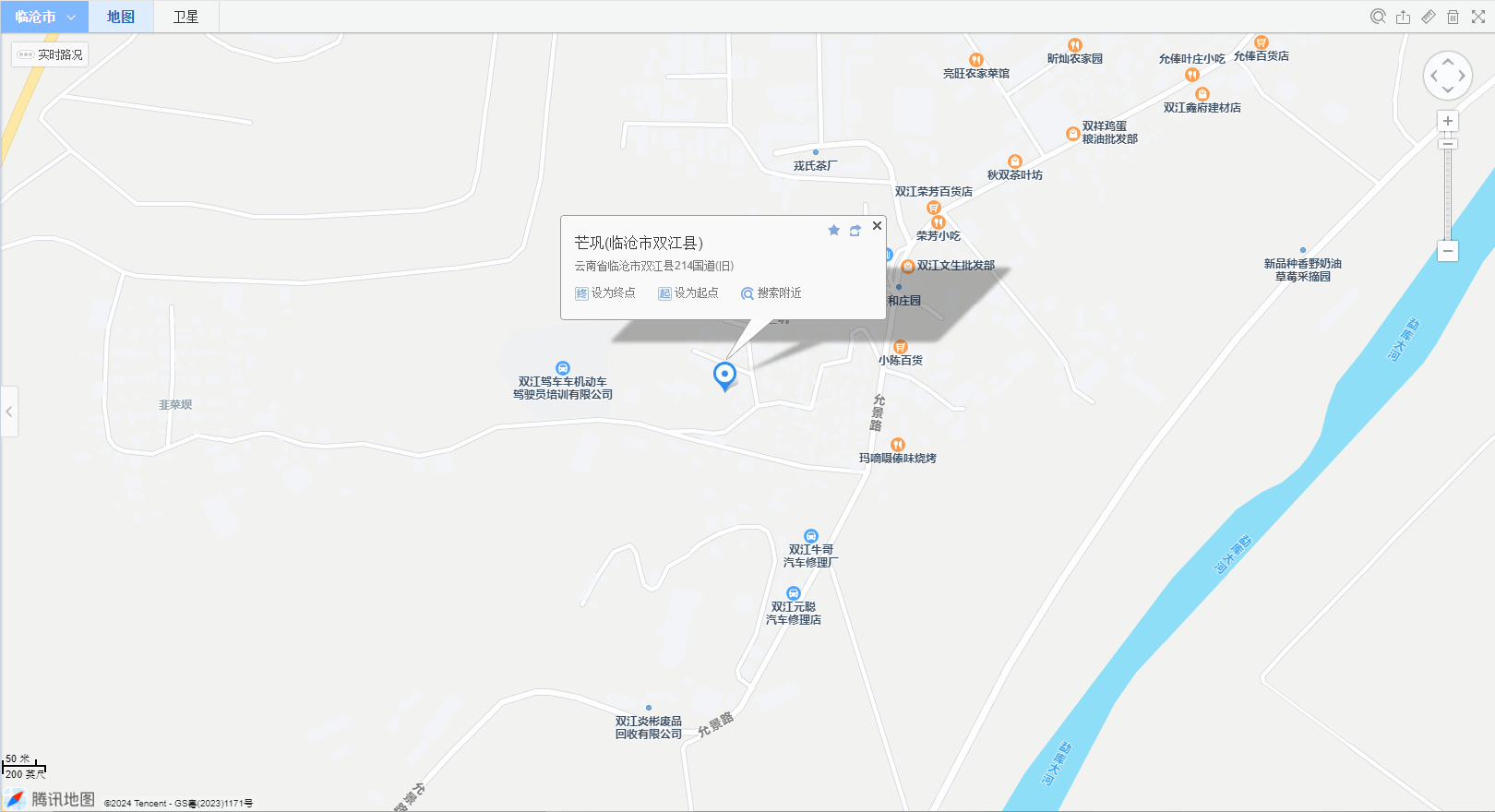Screen dimensions: 1495x812
Task: Click 设为起点 set as start
Action: pos(688,293)
